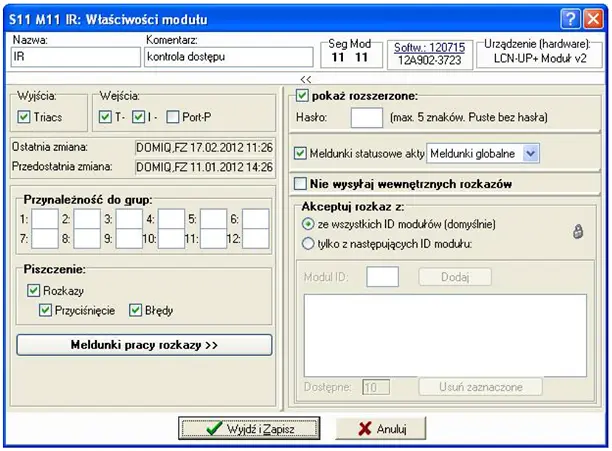Open the Meldunki globalne dropdown
Screen dimensions: 612x451
pyautogui.click(x=531, y=153)
